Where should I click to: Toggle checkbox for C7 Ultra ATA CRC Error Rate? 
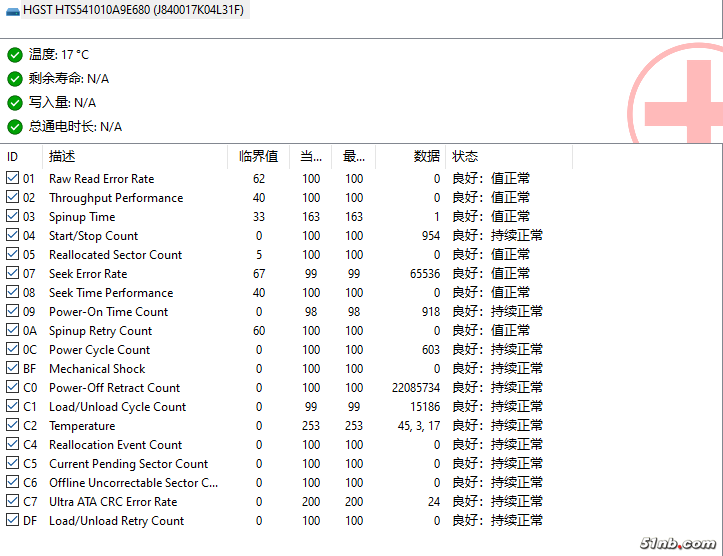pyautogui.click(x=12, y=502)
